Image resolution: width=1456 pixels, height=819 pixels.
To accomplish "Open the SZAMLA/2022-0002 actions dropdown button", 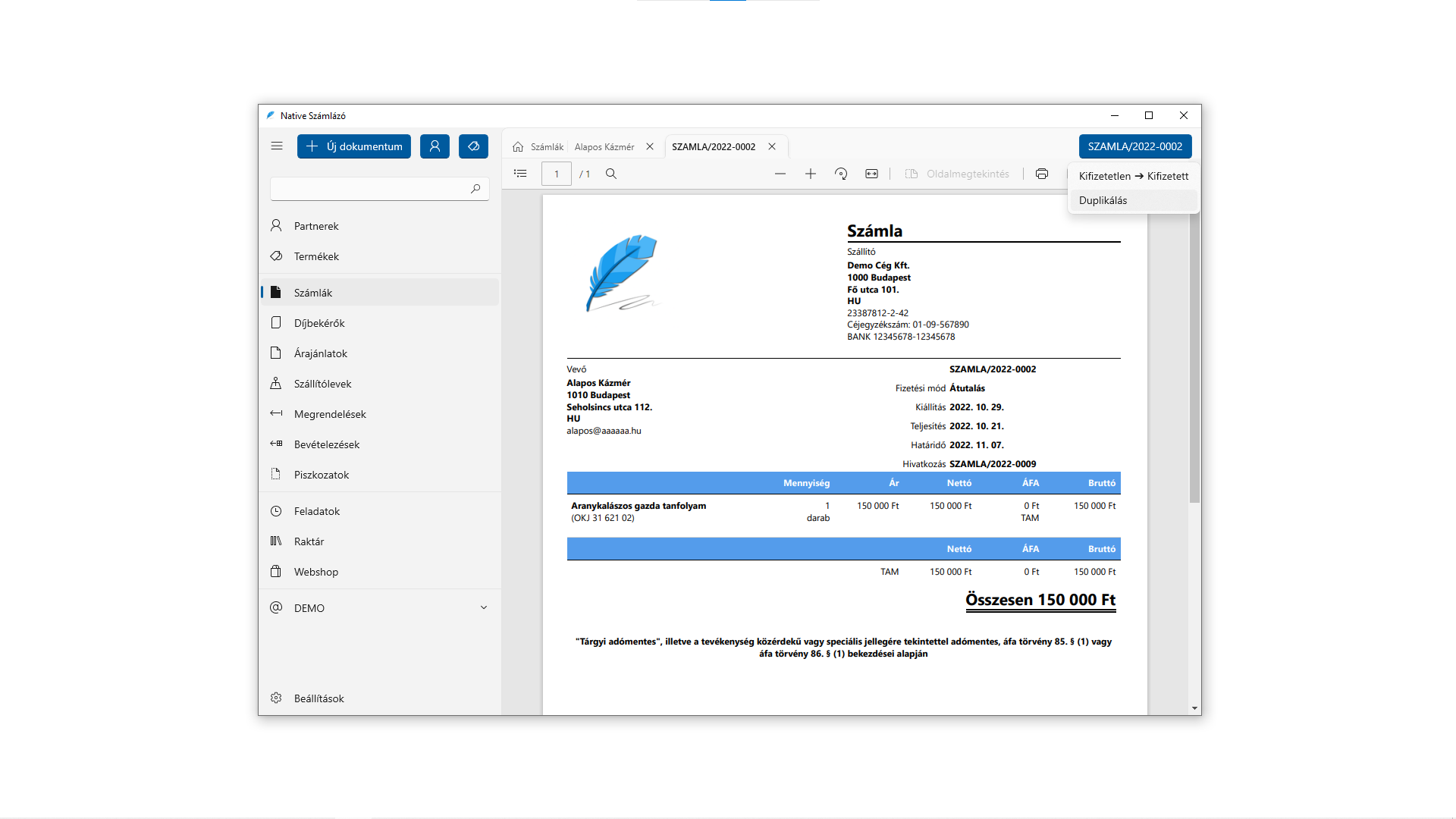I will click(1134, 146).
